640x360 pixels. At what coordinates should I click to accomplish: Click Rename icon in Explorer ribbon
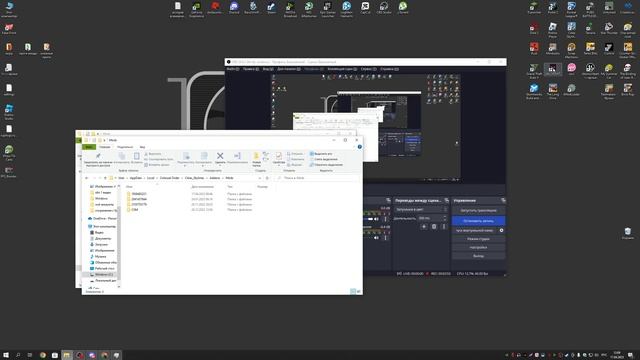(237, 156)
